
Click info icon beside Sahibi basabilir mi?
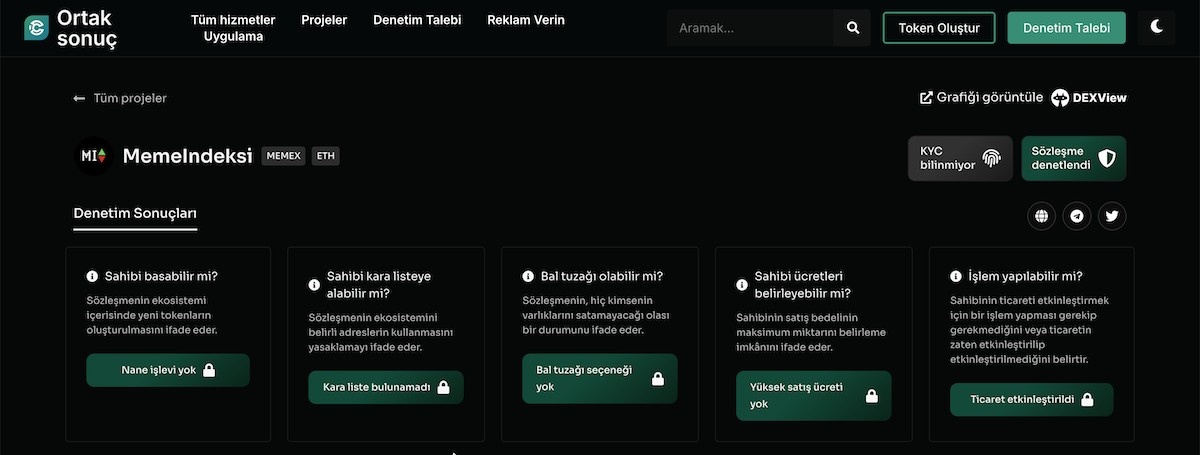pos(92,276)
